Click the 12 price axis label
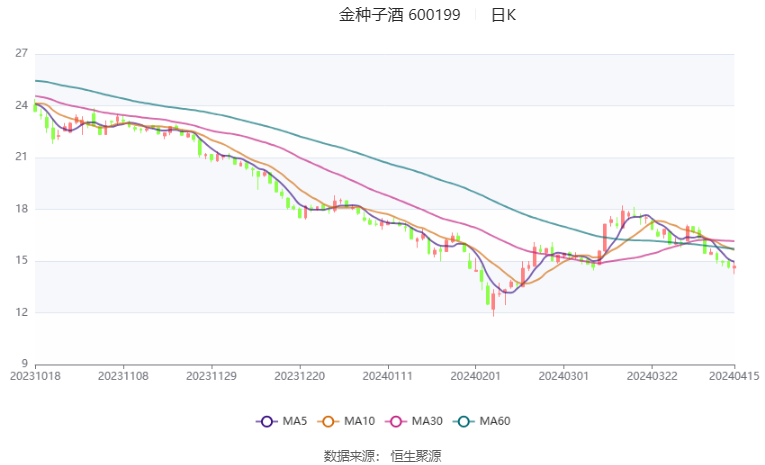 pos(21,312)
